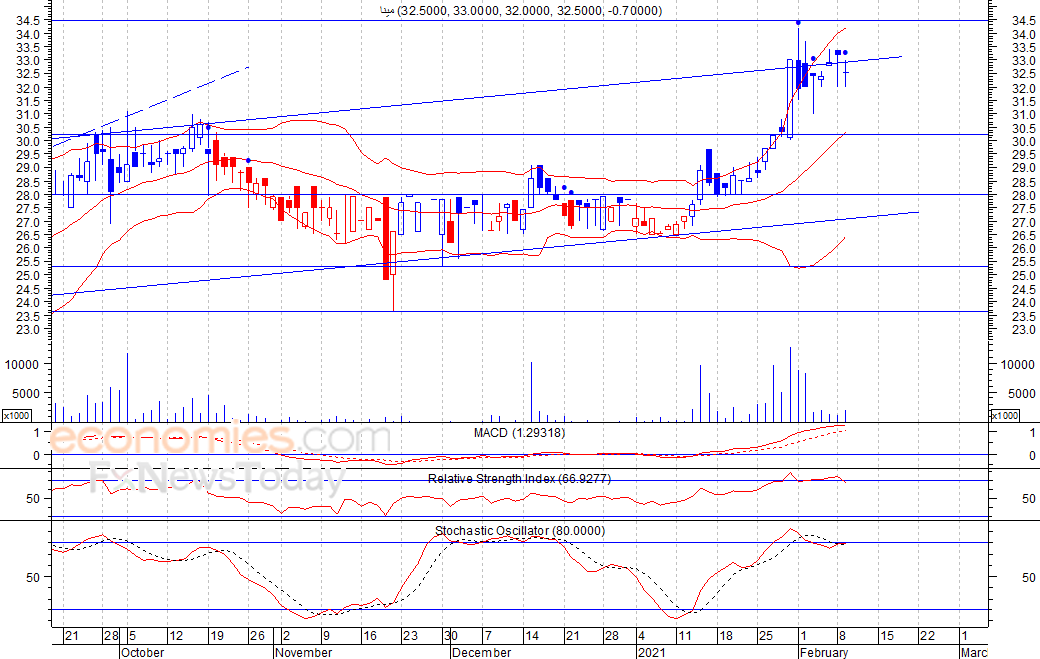
Task: Click the blue dot marker above February peak
Action: 798,22
